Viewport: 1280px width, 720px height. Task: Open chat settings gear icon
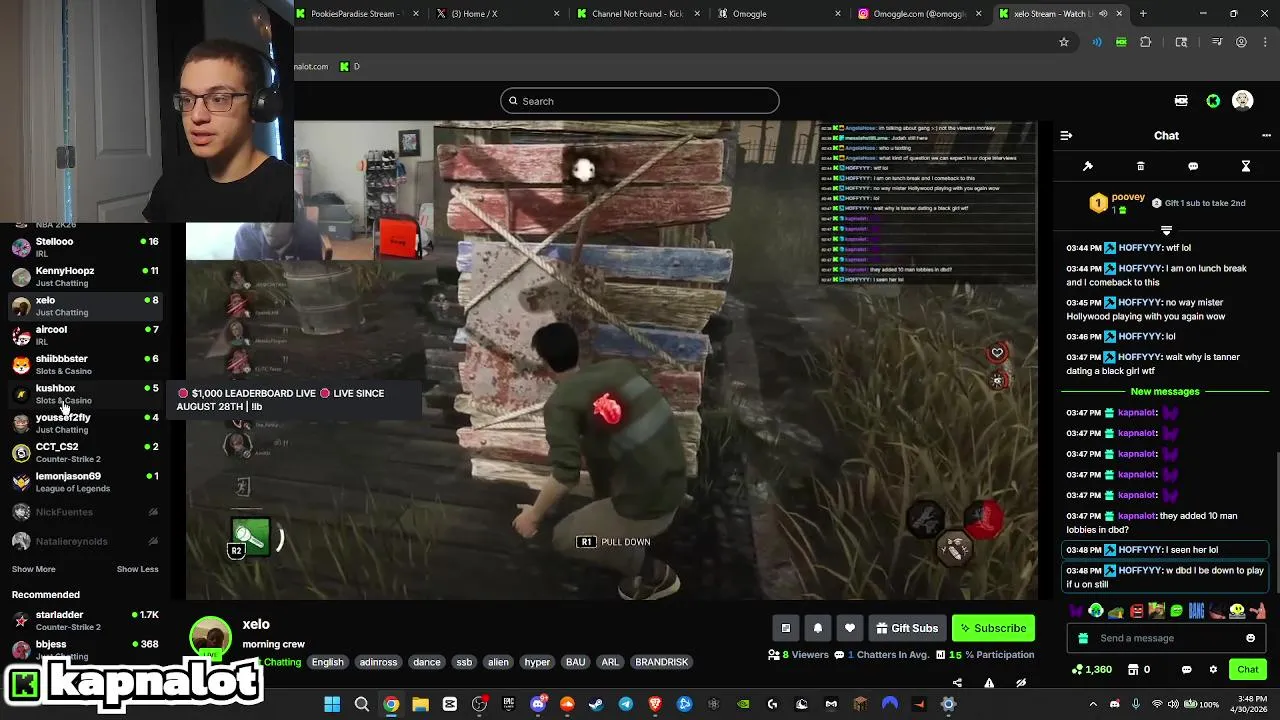pyautogui.click(x=1213, y=669)
